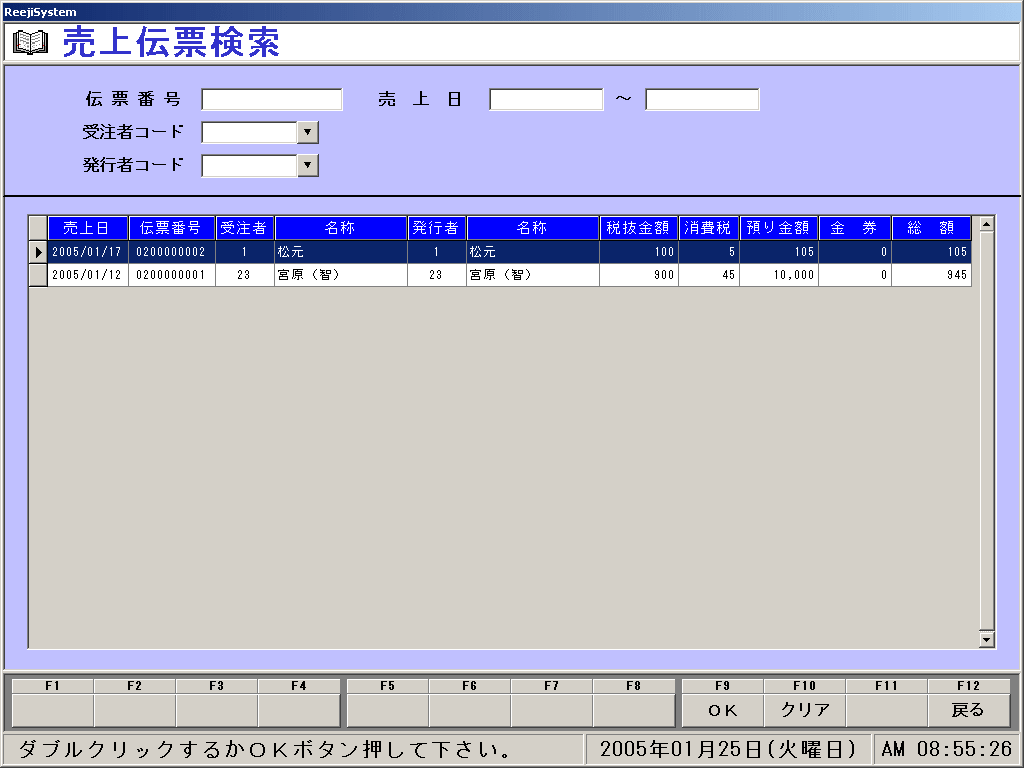Click the 預り金額 column header
Screen dimensions: 1024x768
[778, 228]
